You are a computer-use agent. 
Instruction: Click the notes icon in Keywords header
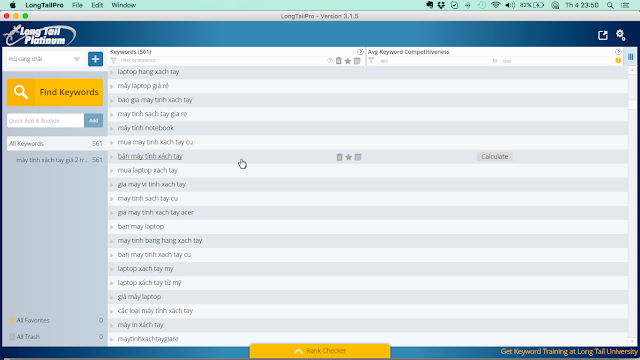point(357,61)
